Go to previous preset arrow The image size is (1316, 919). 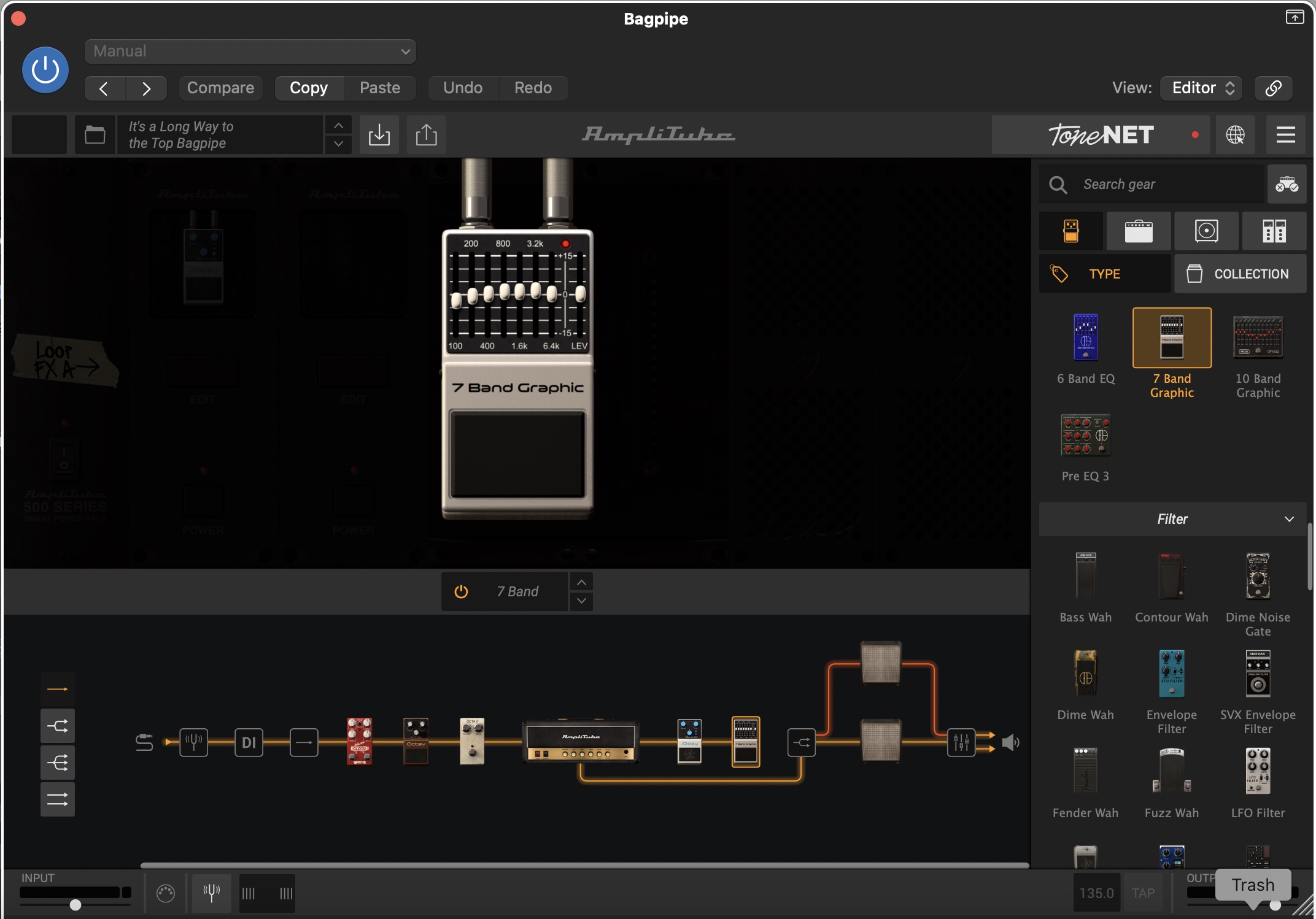click(104, 88)
